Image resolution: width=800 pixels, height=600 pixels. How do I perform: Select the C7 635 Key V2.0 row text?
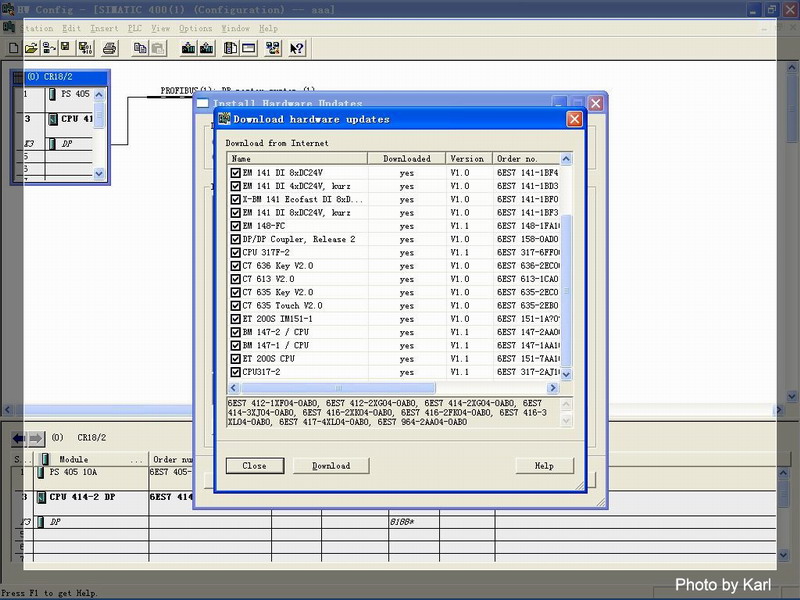(x=278, y=292)
